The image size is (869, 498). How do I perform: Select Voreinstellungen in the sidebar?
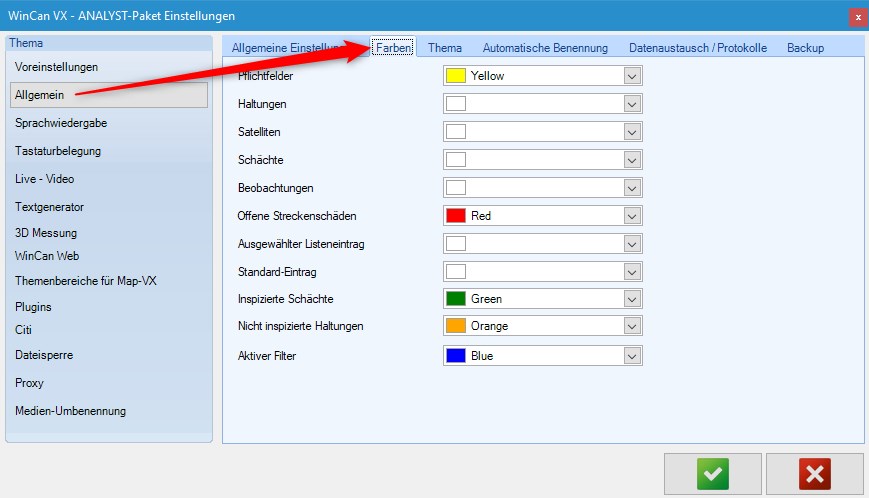57,67
